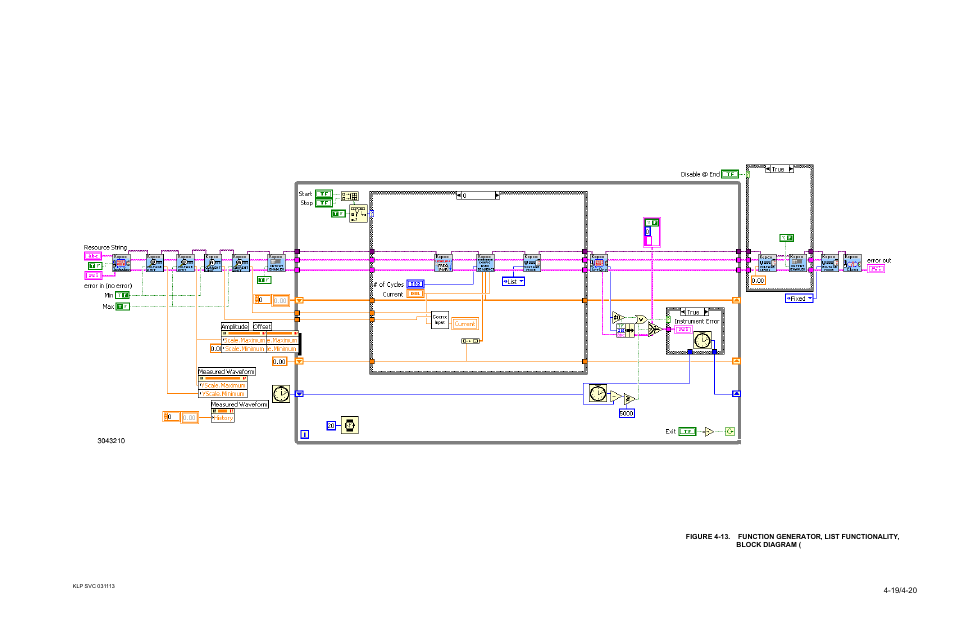This screenshot has height=618, width=954.
Task: Toggle the Min boolean terminal
Action: click(x=123, y=295)
